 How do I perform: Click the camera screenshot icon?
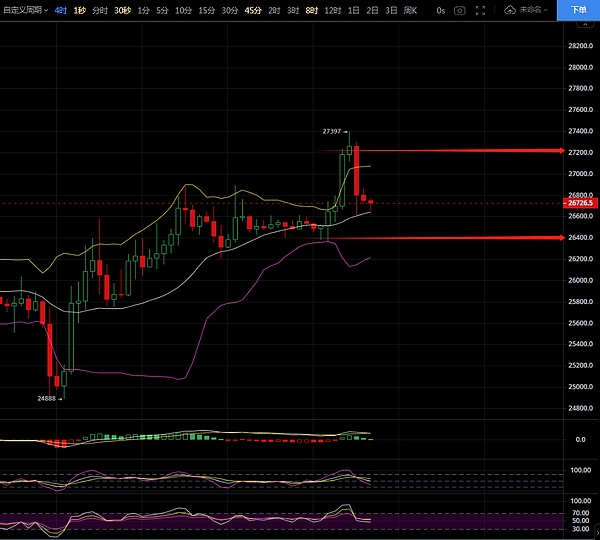(x=459, y=9)
